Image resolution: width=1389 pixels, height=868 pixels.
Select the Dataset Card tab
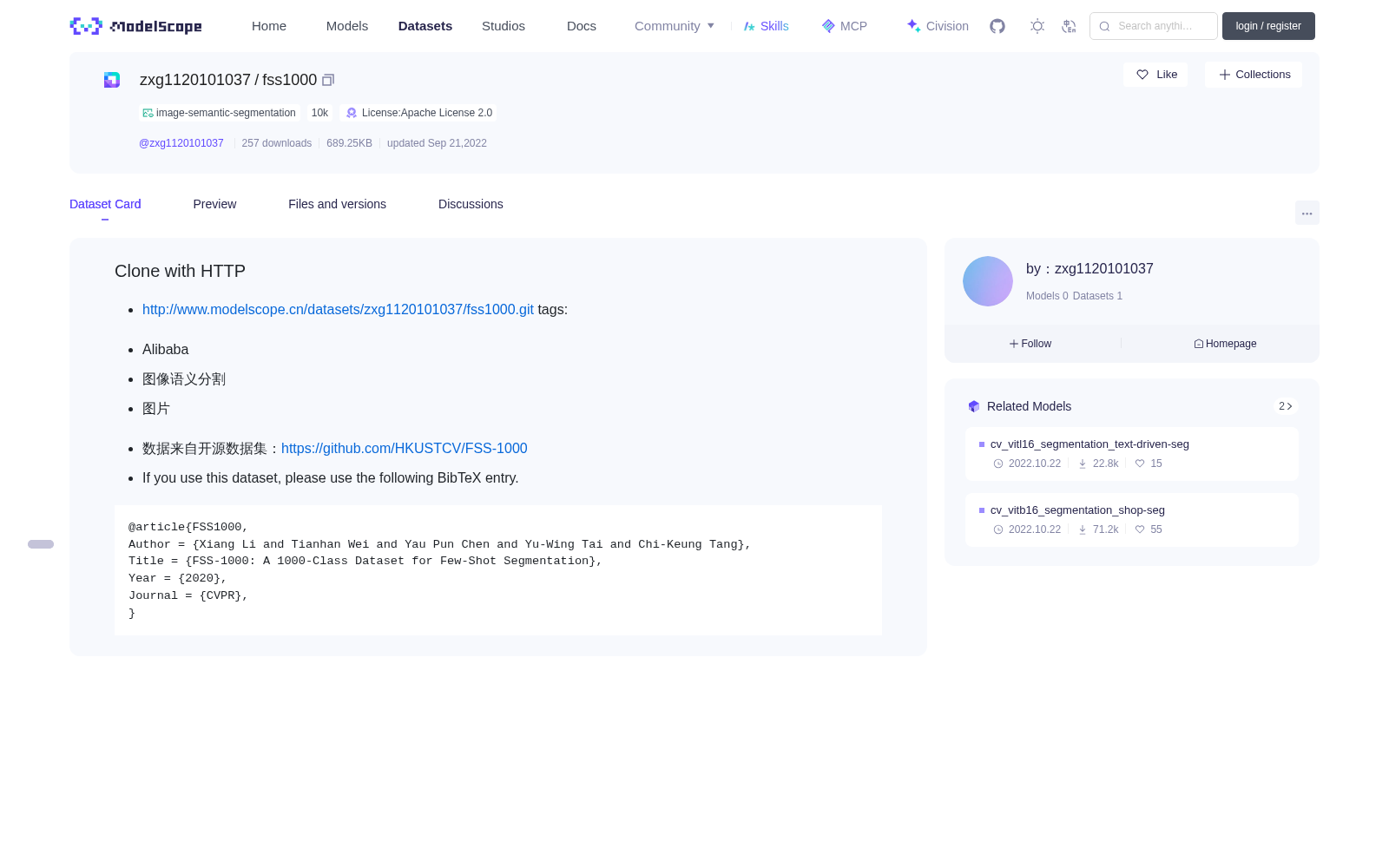point(105,204)
